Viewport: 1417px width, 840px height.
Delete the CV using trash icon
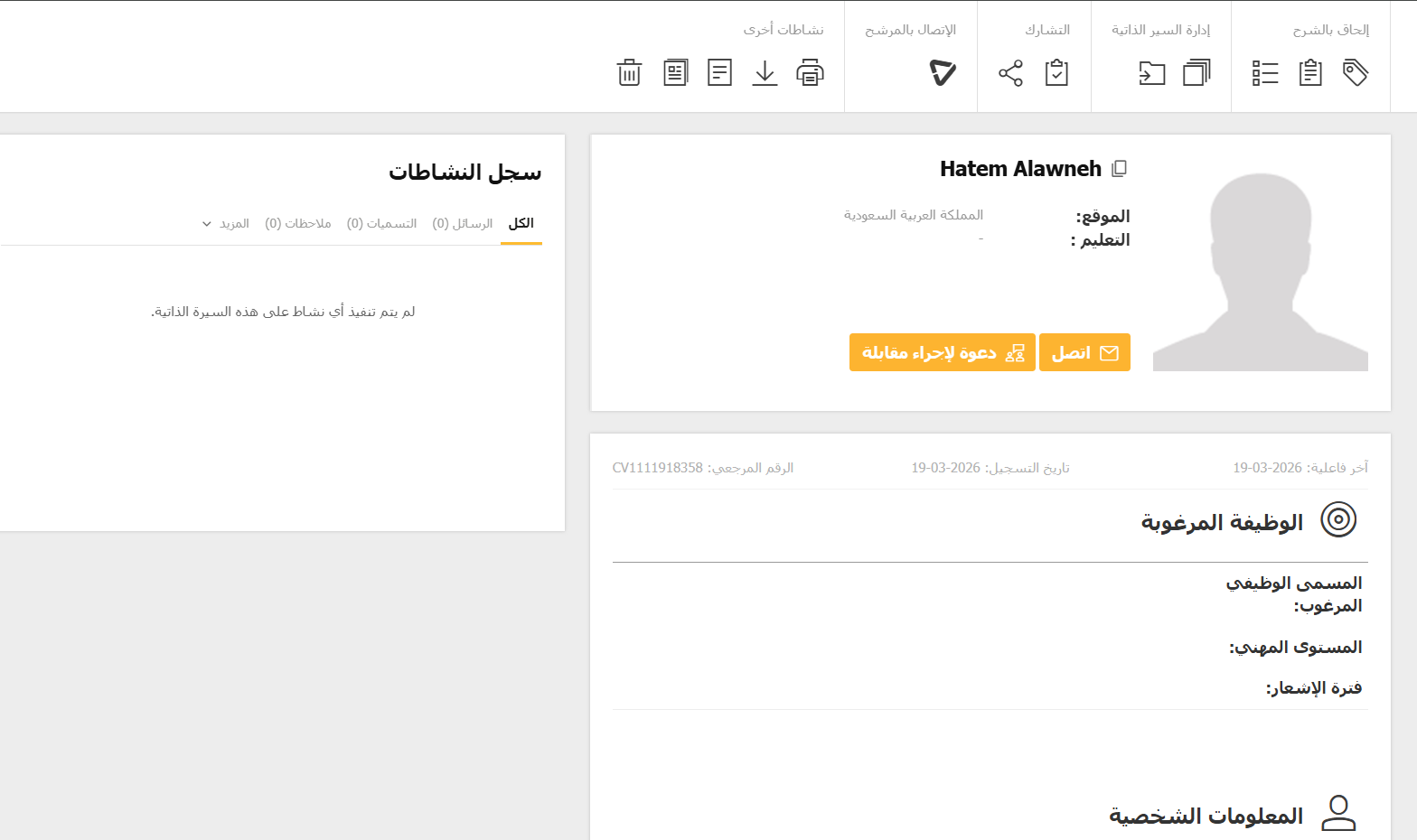coord(629,72)
